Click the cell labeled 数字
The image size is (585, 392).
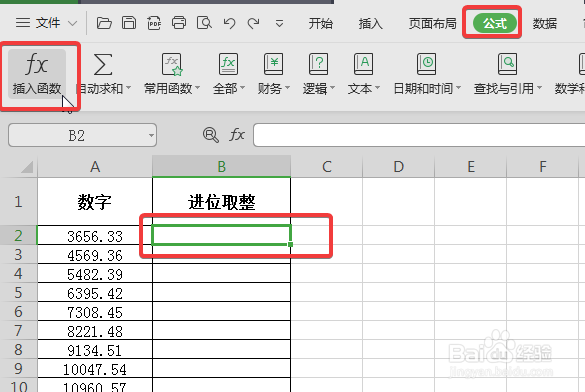tap(95, 201)
